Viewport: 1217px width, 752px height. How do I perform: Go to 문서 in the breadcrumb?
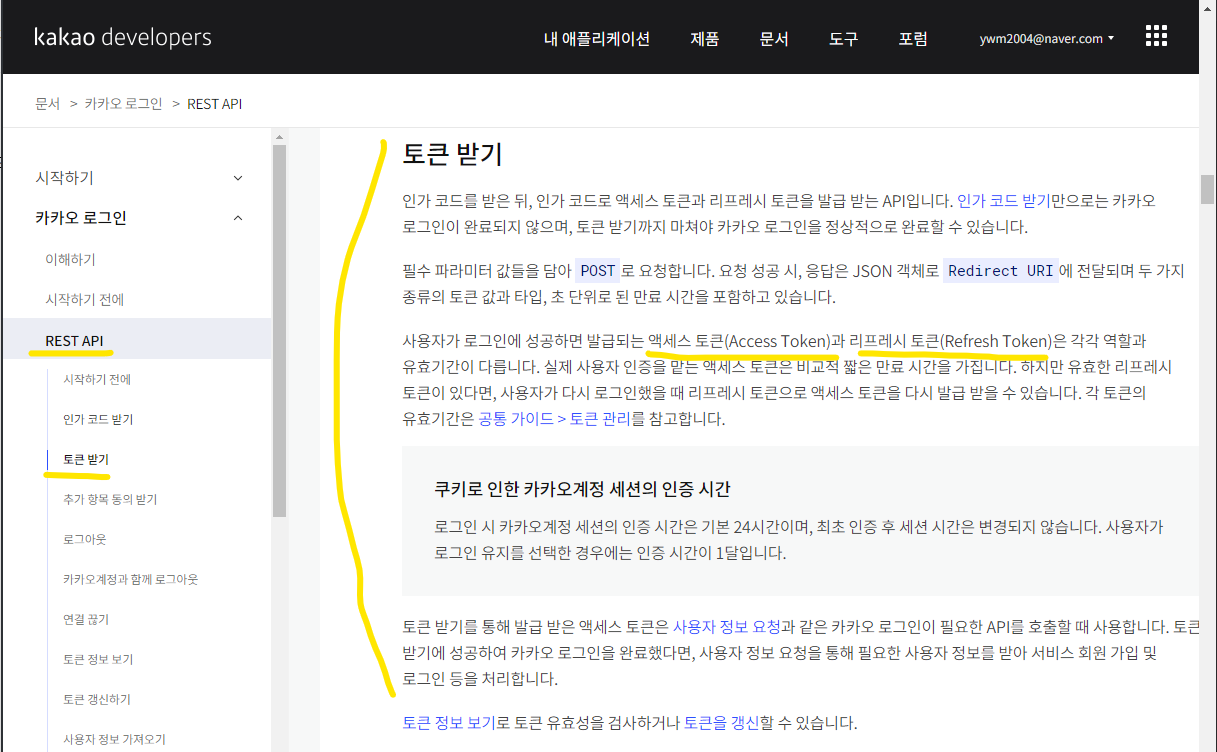click(x=47, y=104)
